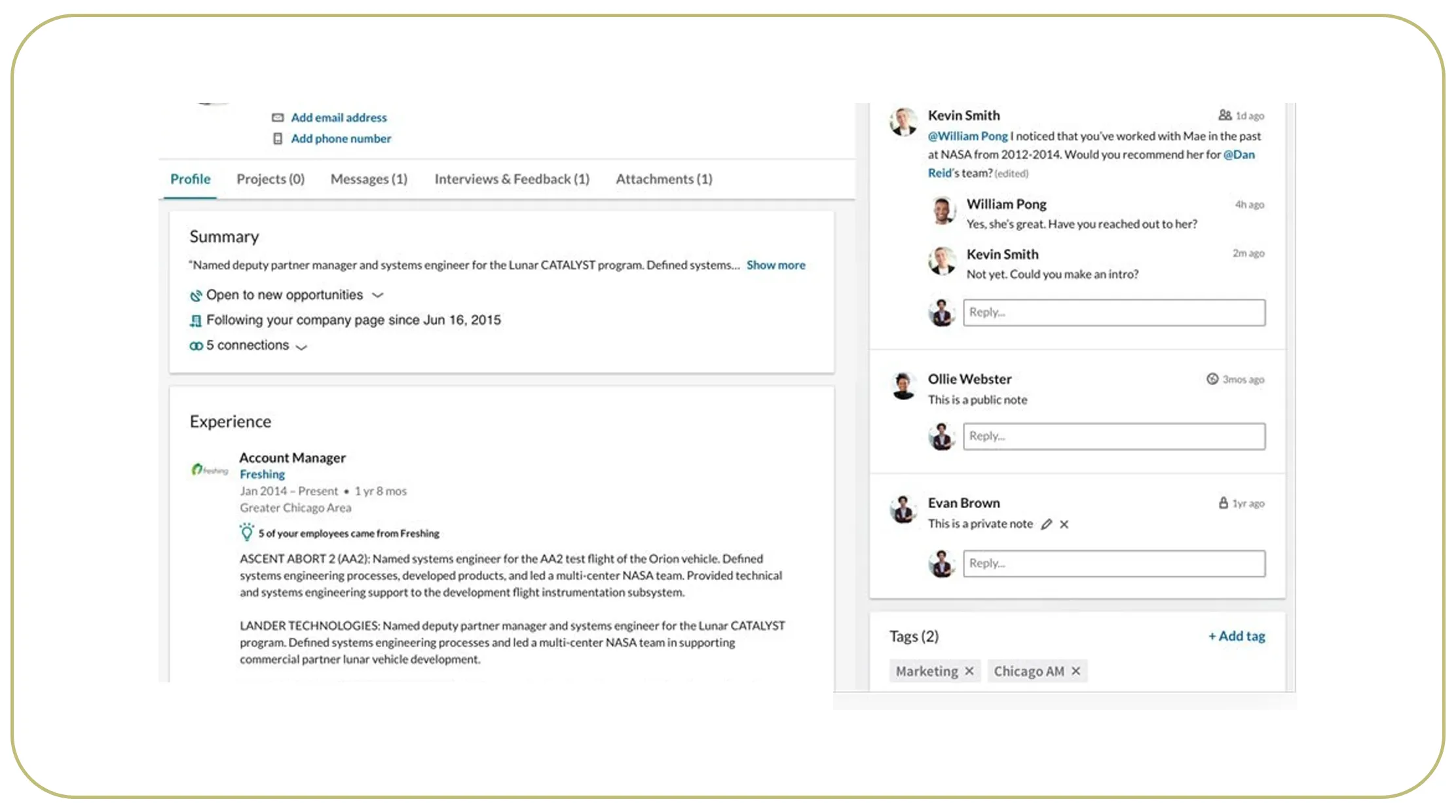Open the @William Pong mention link

(967, 136)
